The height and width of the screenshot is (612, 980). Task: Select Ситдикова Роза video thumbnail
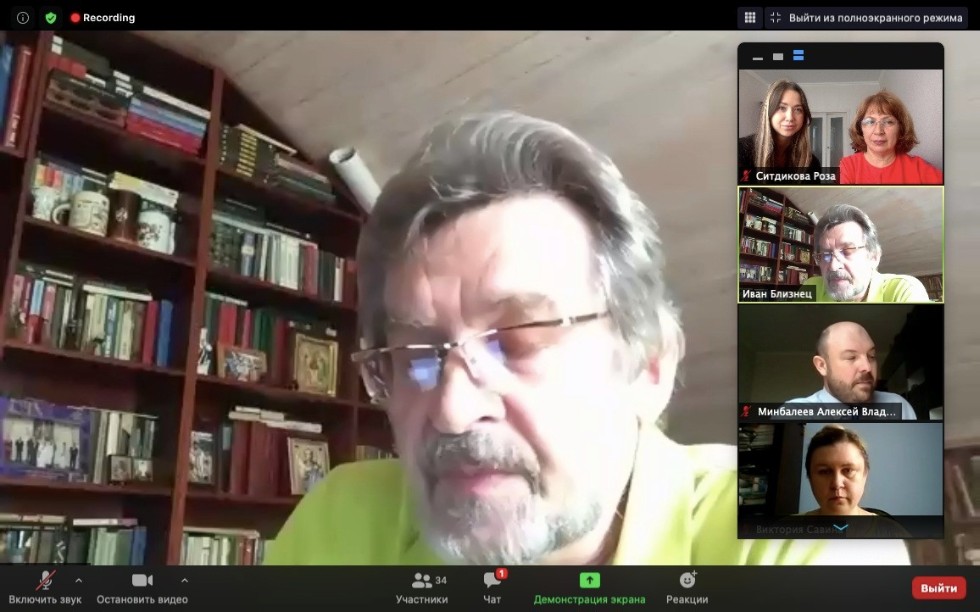[x=840, y=126]
